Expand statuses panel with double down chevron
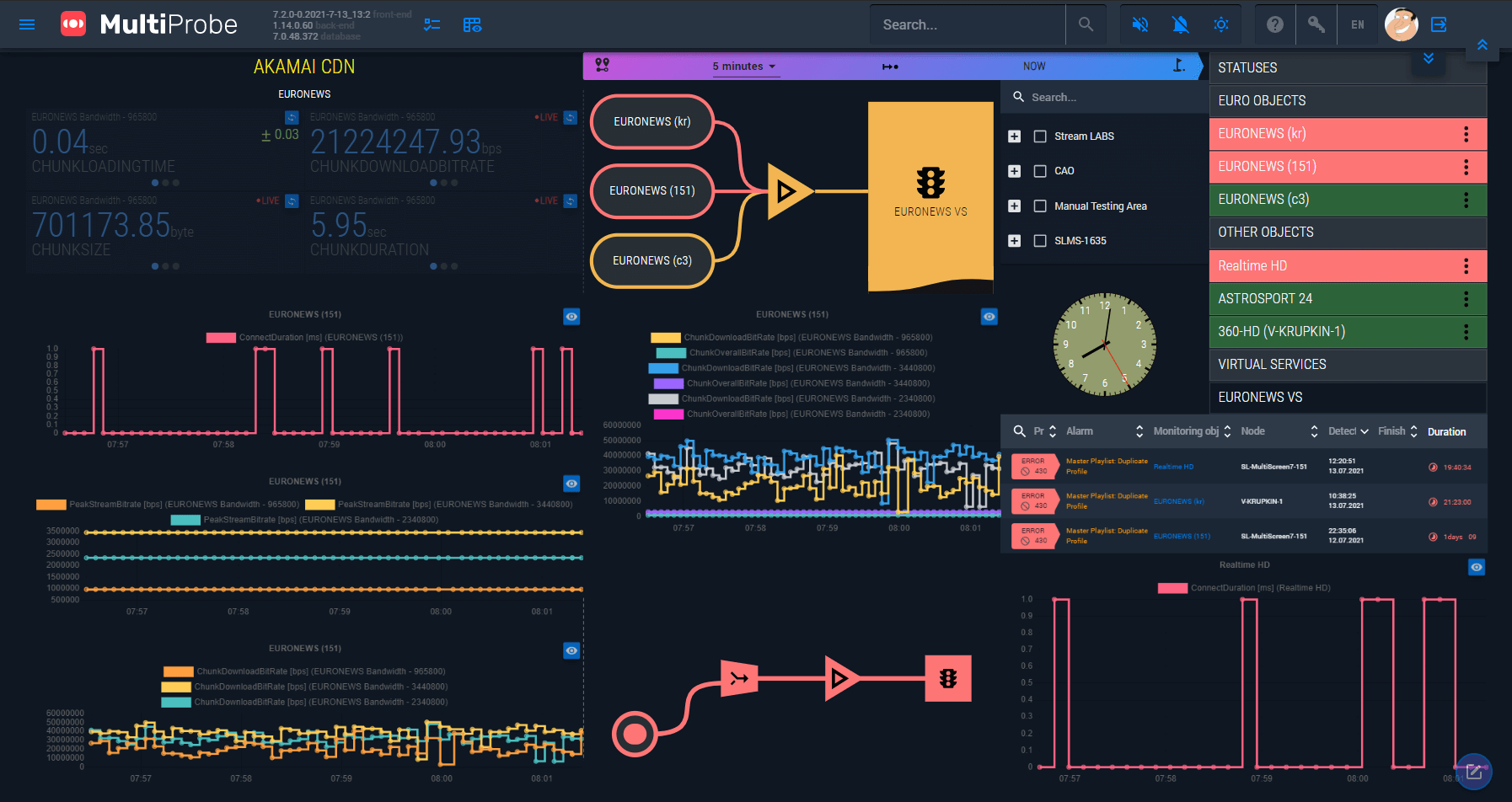The image size is (1512, 802). [x=1429, y=59]
